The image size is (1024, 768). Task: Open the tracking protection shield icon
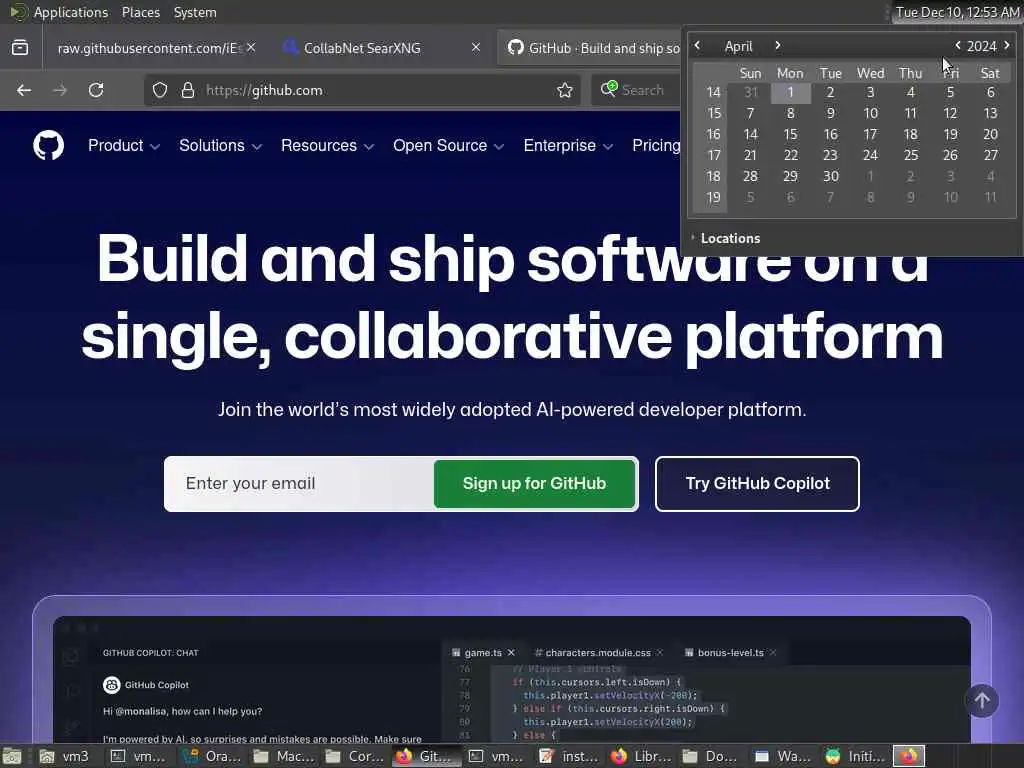[x=160, y=90]
